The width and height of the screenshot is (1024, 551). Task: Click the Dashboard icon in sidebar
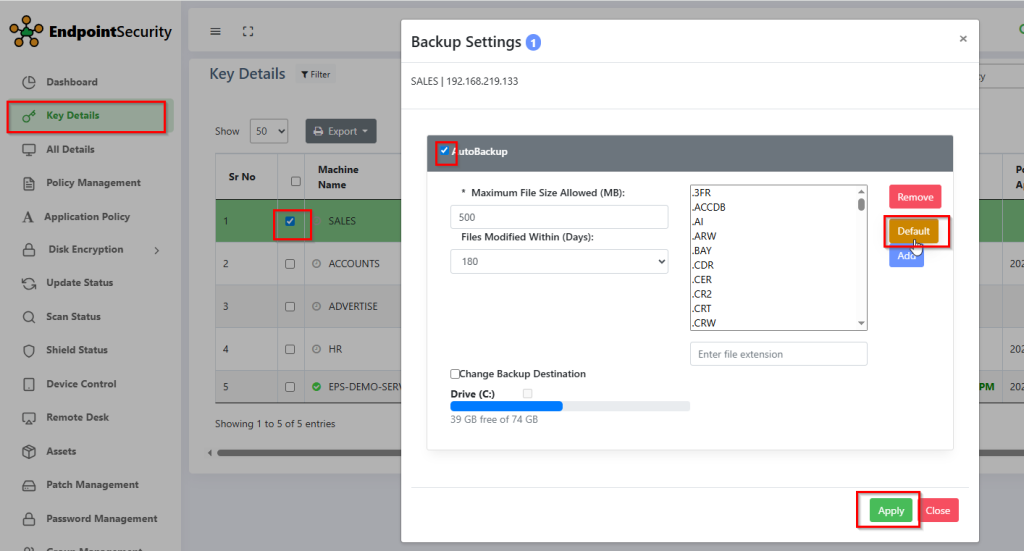point(29,82)
